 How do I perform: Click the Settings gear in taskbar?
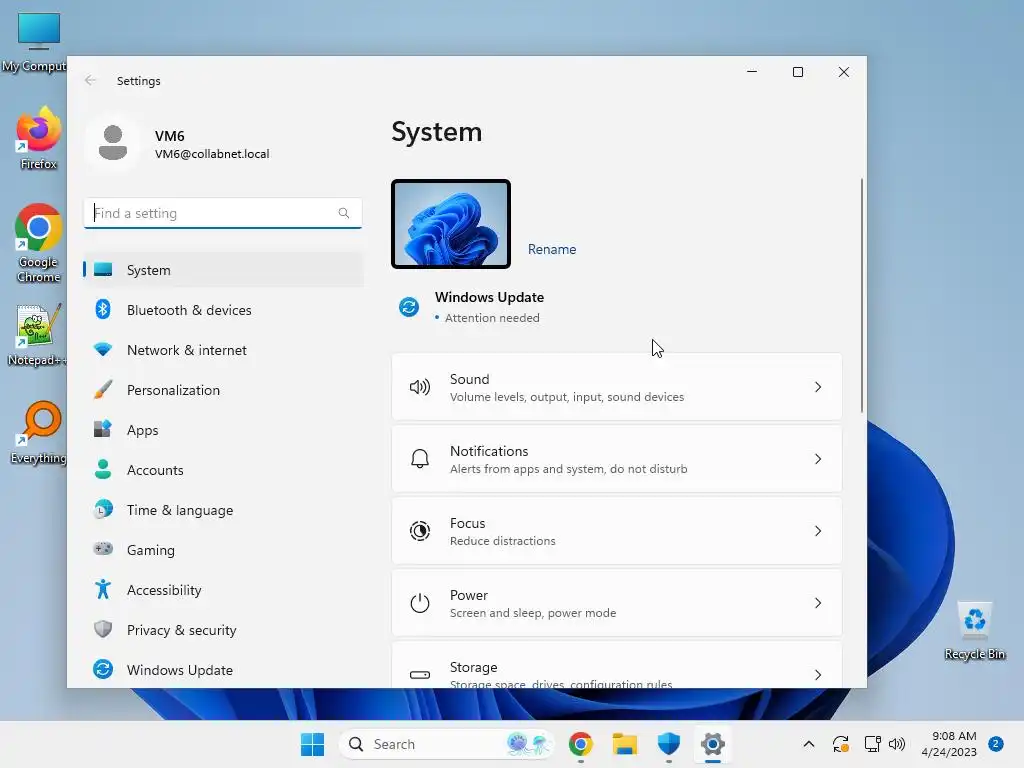coord(712,744)
